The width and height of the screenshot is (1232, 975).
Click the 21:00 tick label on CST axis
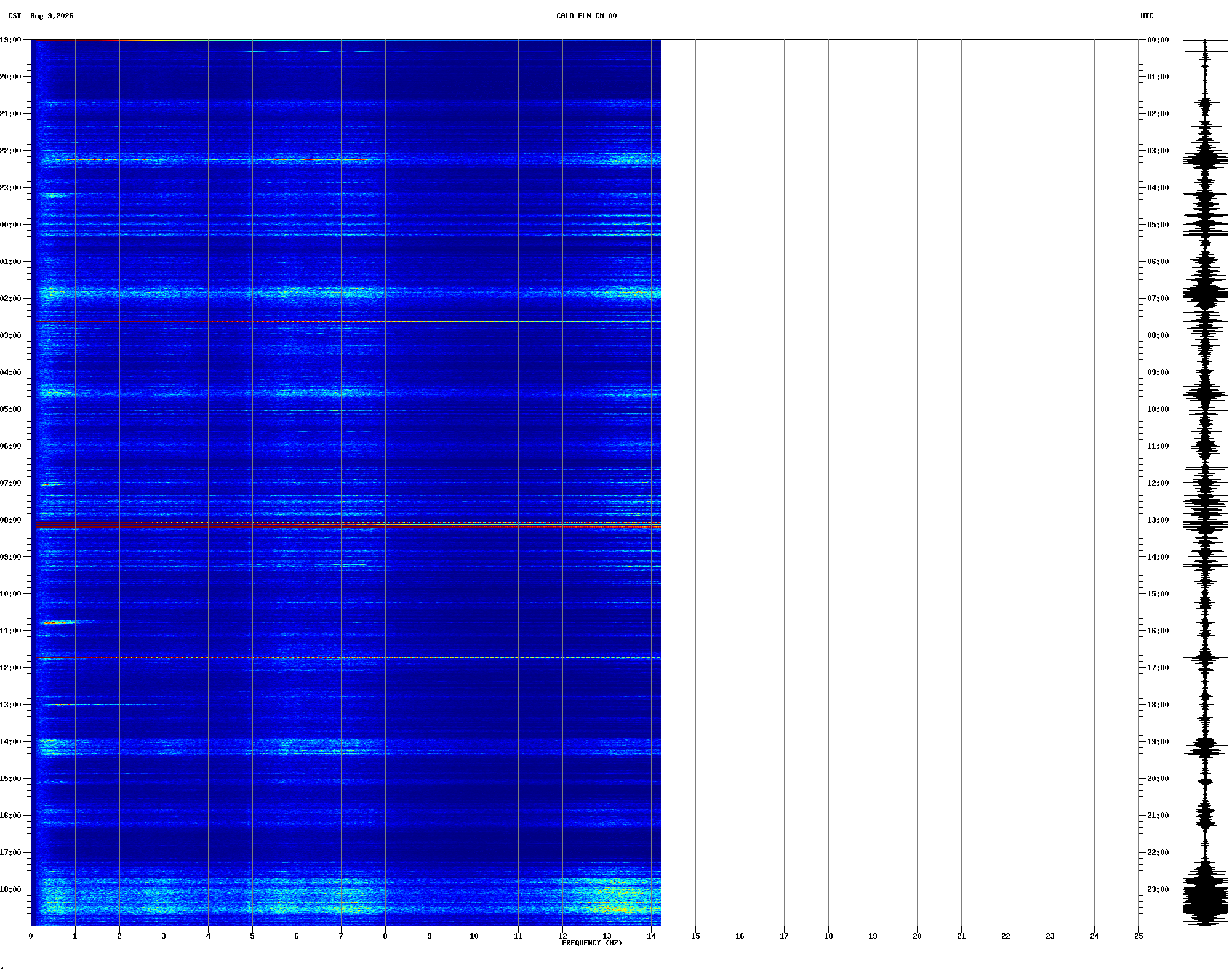(10, 114)
